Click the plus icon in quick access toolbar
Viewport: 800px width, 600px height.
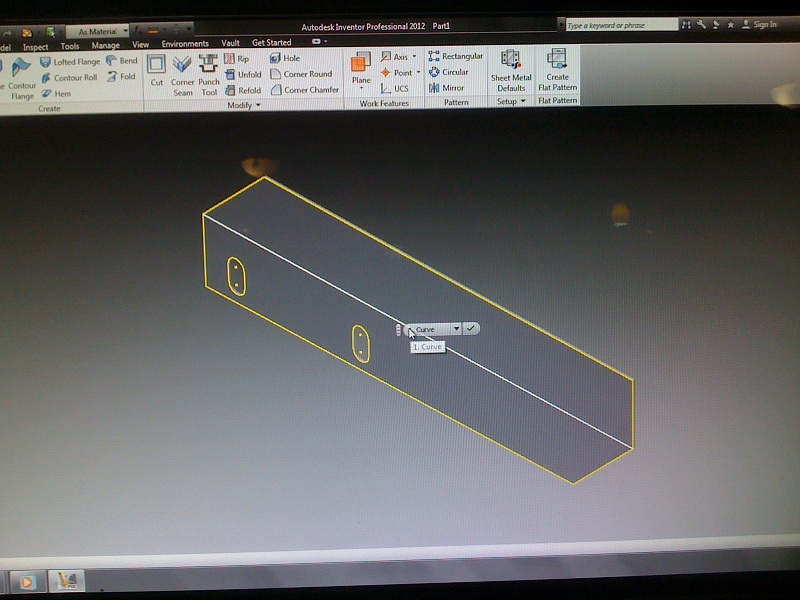point(176,31)
